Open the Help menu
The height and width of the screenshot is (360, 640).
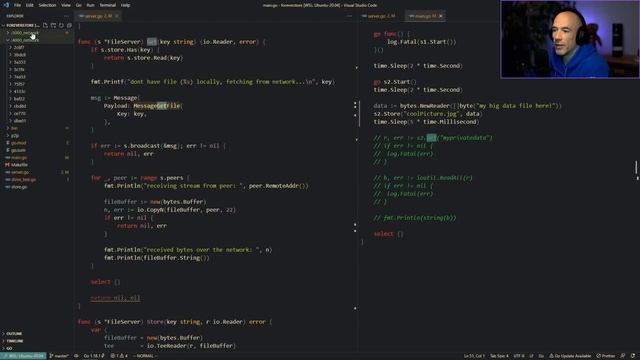click(125, 5)
